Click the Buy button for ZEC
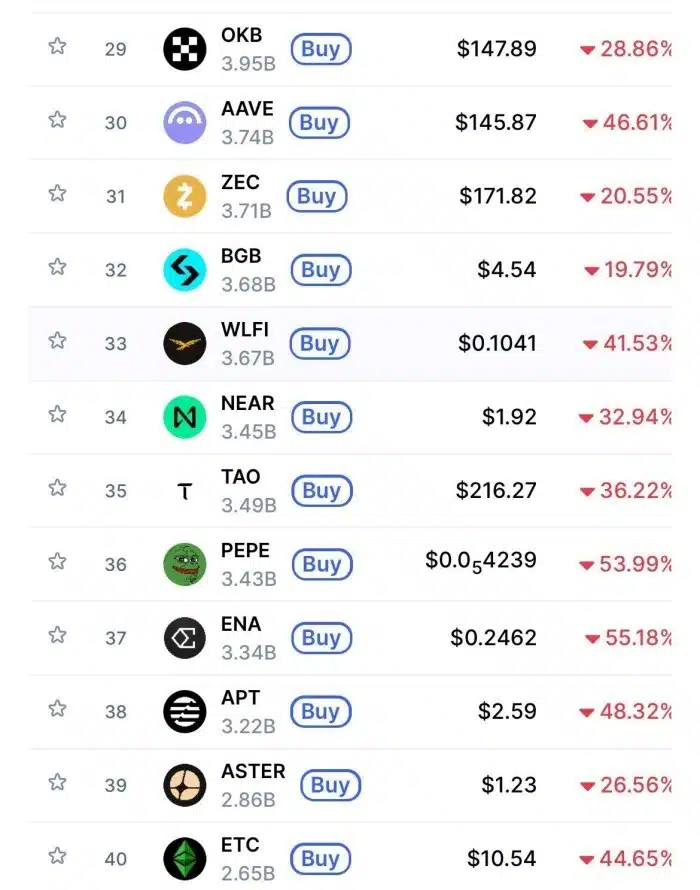 pyautogui.click(x=317, y=196)
